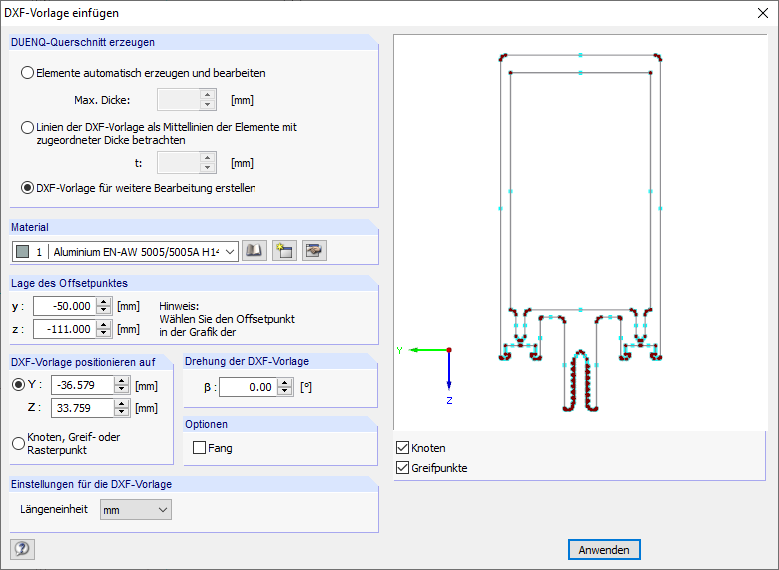Increase β rotation with up arrow
The height and width of the screenshot is (570, 779).
(x=284, y=383)
